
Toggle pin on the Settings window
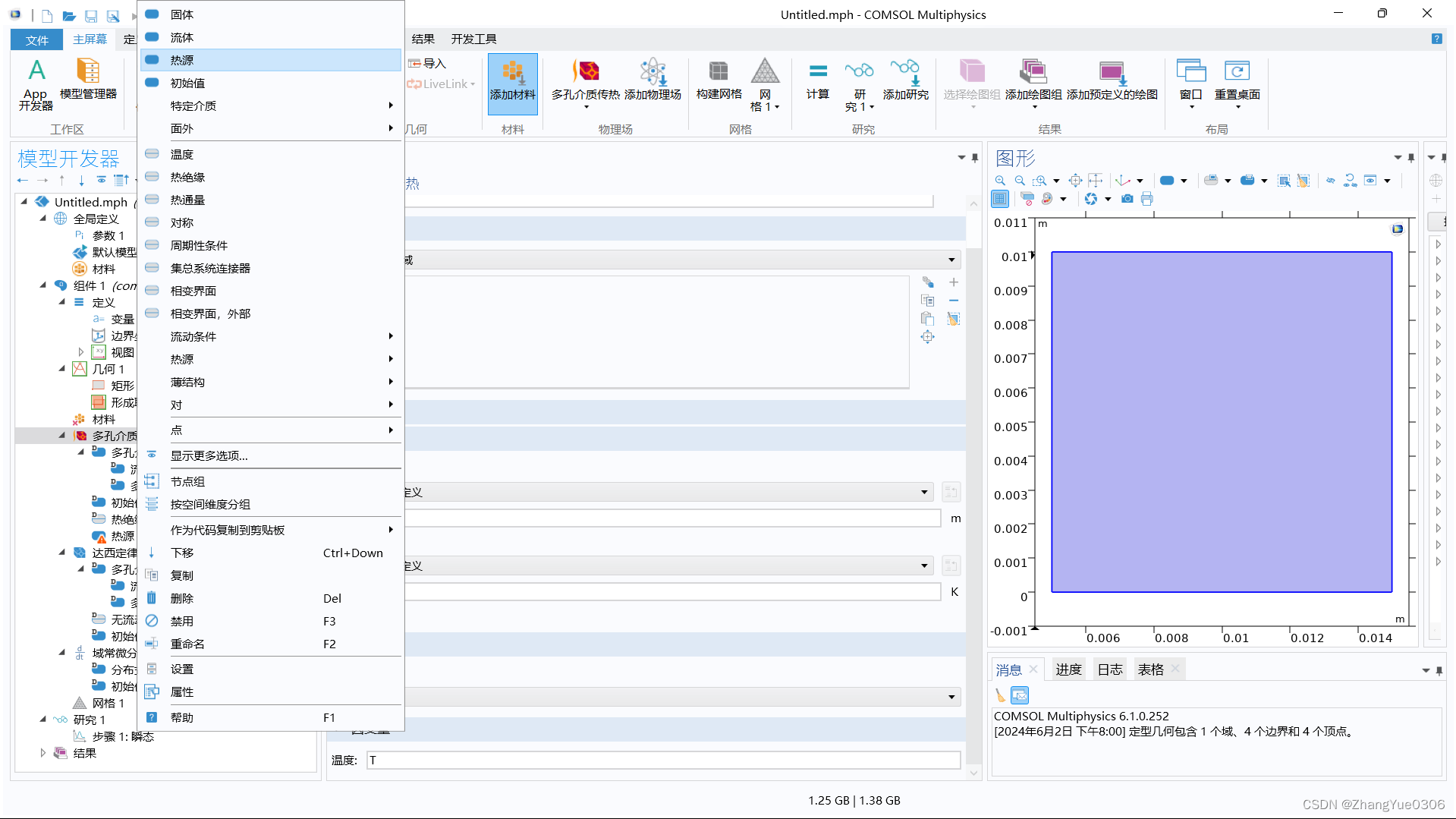[975, 158]
